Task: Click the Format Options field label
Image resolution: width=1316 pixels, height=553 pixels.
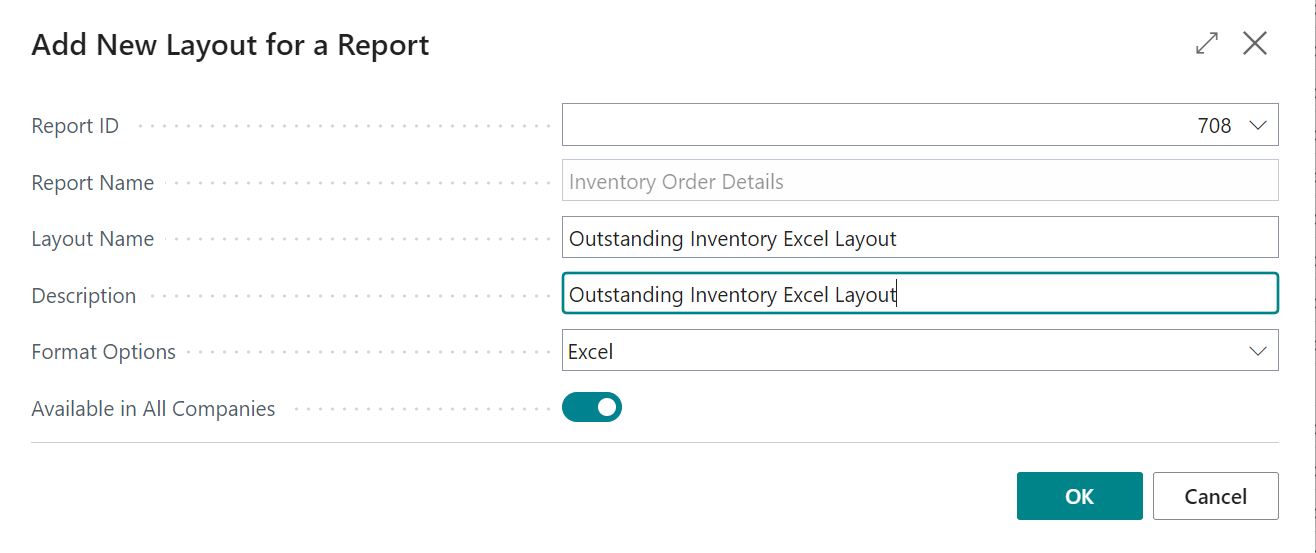Action: coord(104,352)
